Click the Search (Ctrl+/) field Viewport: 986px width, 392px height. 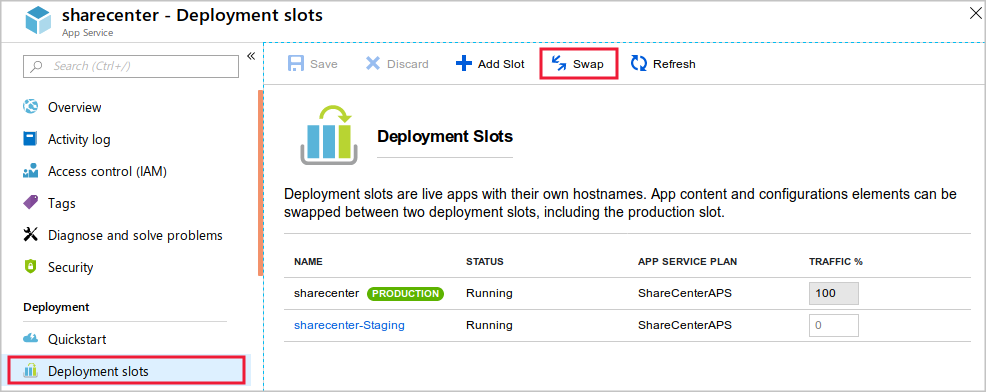[131, 66]
